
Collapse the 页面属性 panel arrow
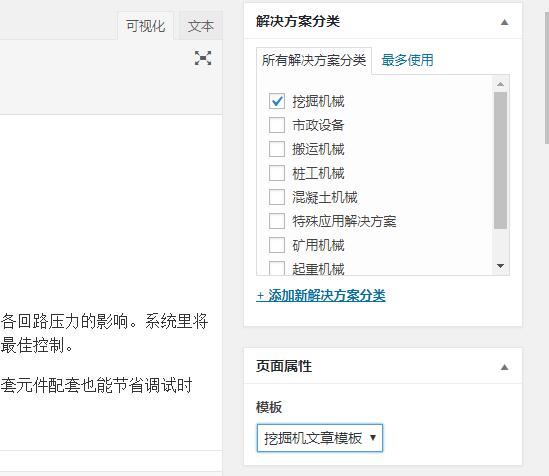[504, 367]
